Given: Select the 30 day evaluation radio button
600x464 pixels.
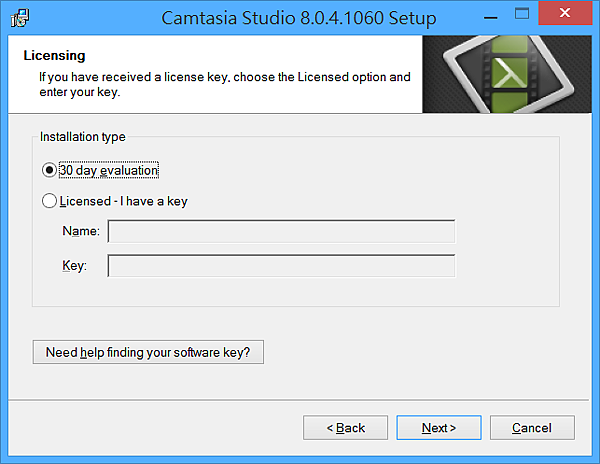Looking at the screenshot, I should (50, 170).
